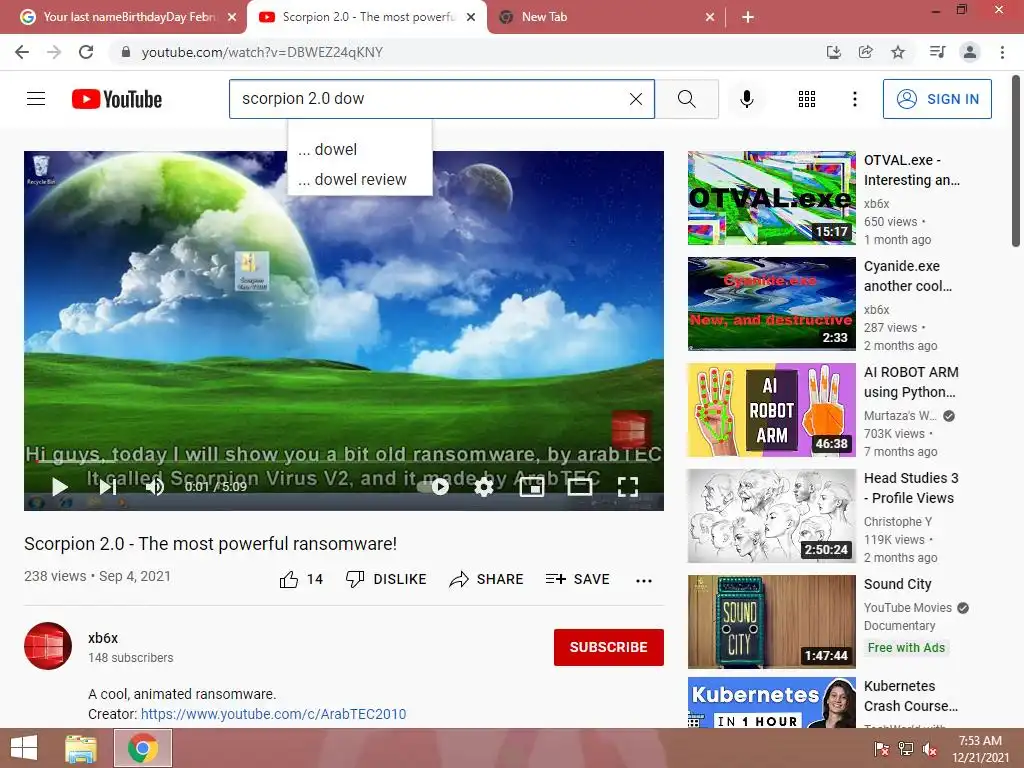Close the New Tab tab
The width and height of the screenshot is (1024, 768).
[710, 17]
